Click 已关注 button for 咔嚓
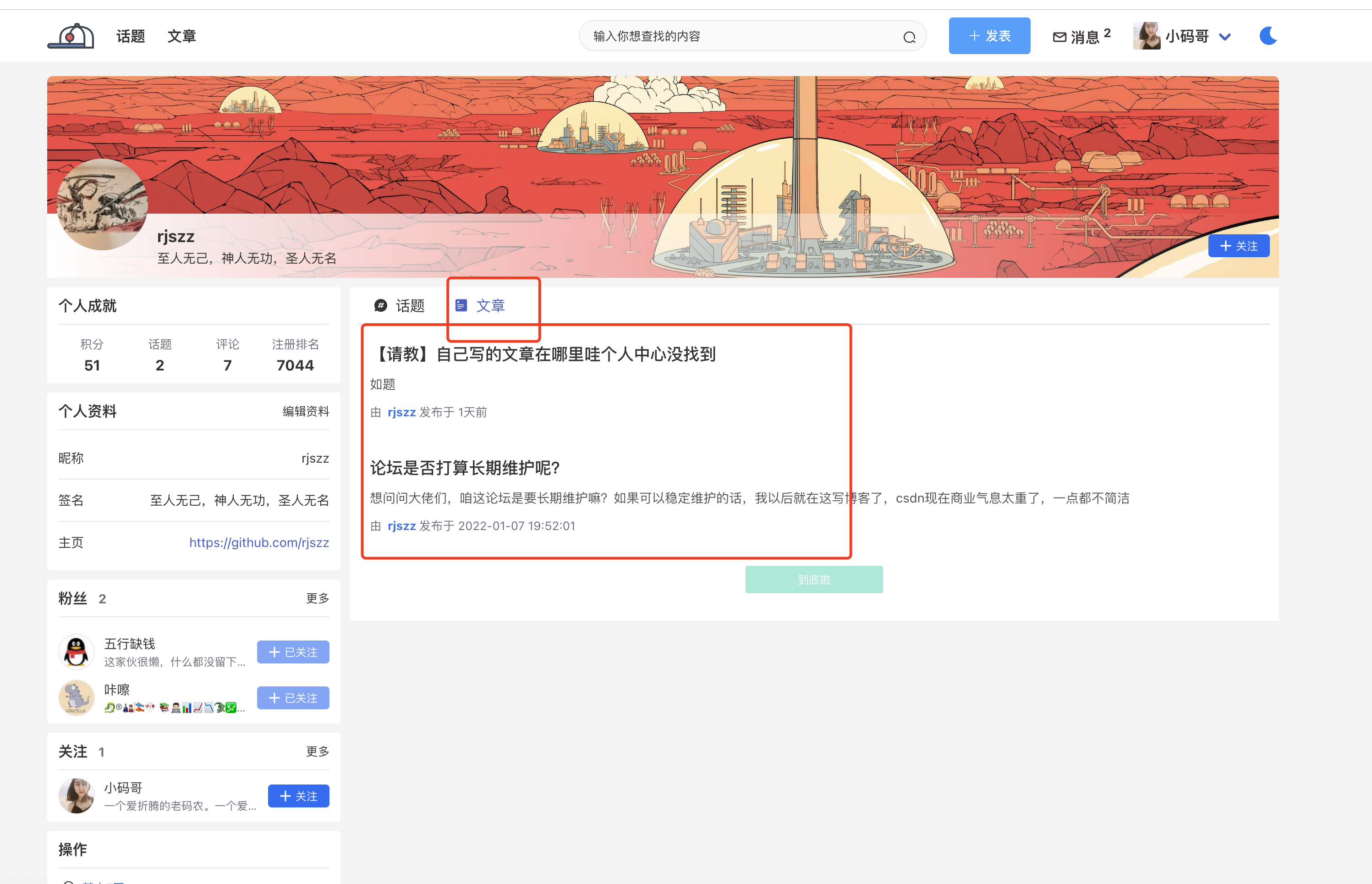 [293, 698]
